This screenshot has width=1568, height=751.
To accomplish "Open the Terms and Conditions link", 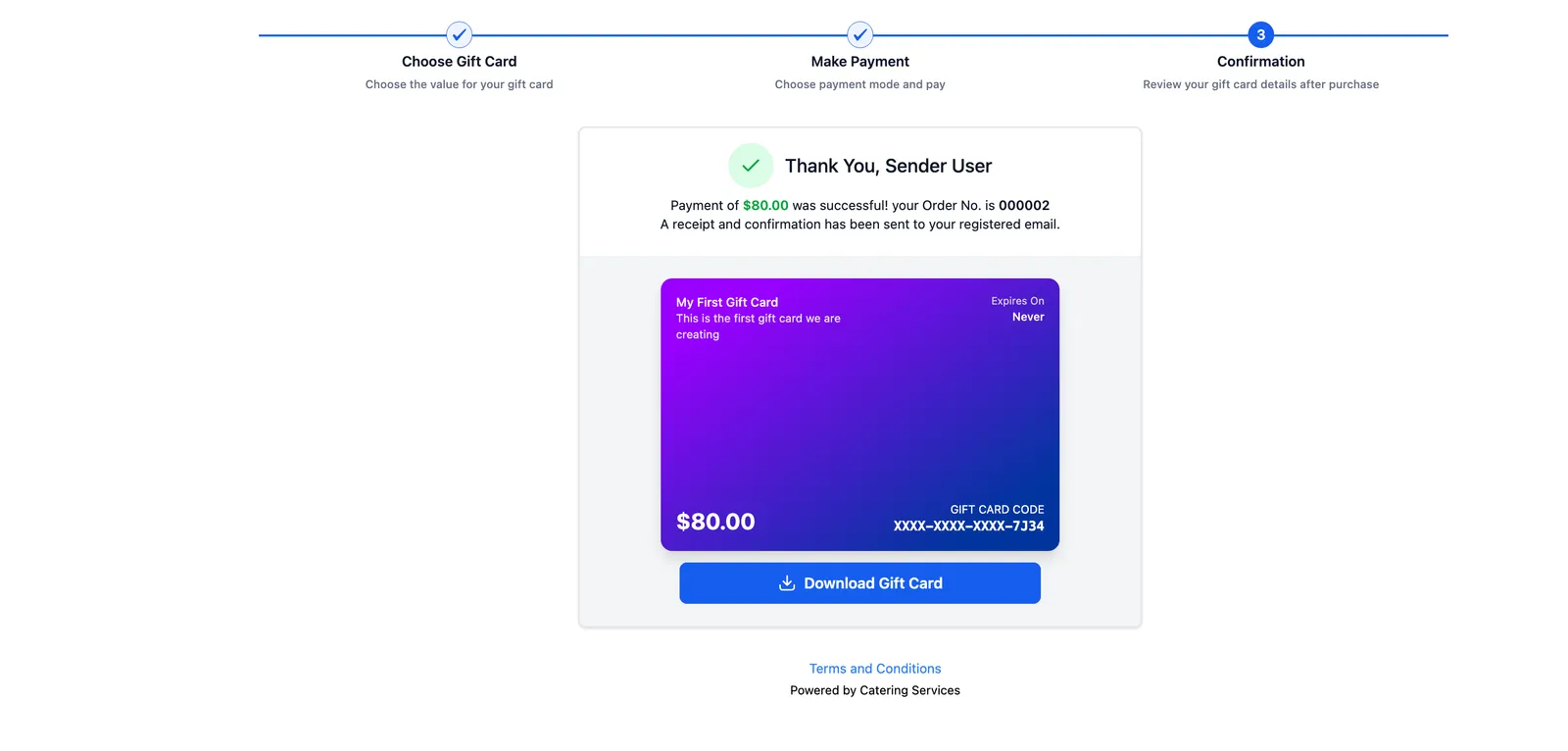I will pos(875,669).
